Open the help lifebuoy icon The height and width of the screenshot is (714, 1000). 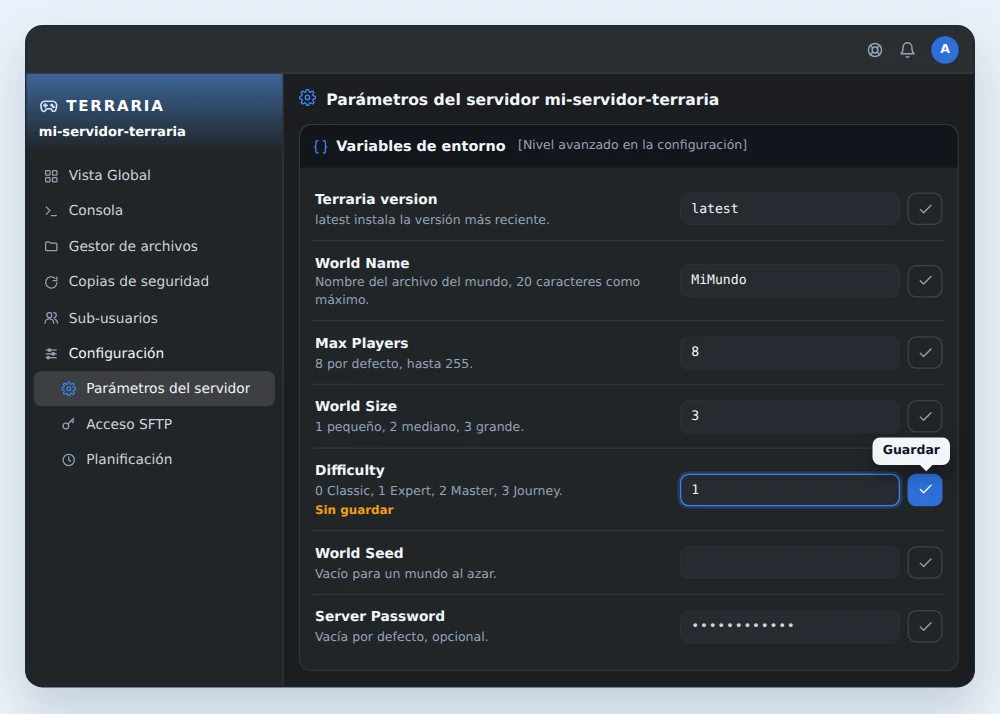[875, 50]
